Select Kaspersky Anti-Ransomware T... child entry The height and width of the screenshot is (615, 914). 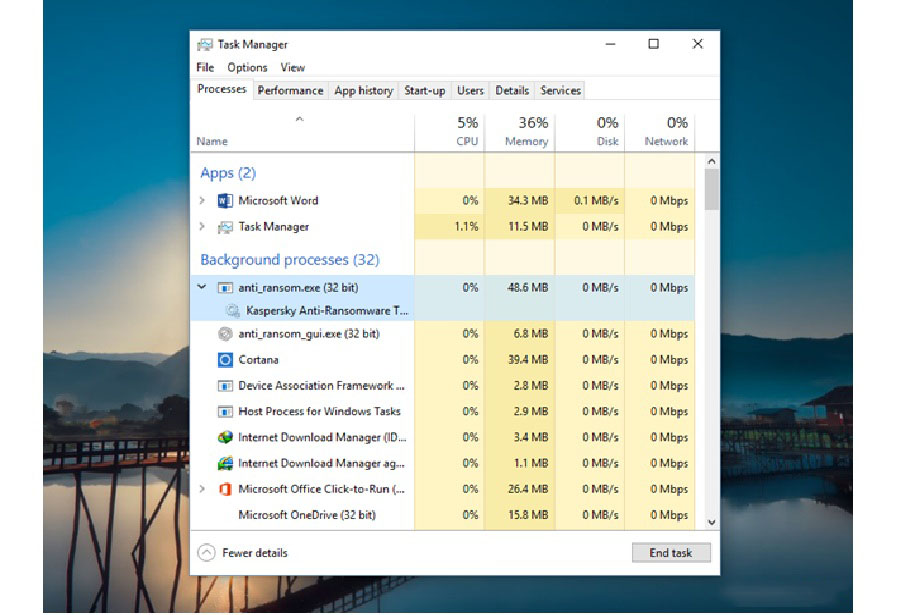click(x=327, y=311)
